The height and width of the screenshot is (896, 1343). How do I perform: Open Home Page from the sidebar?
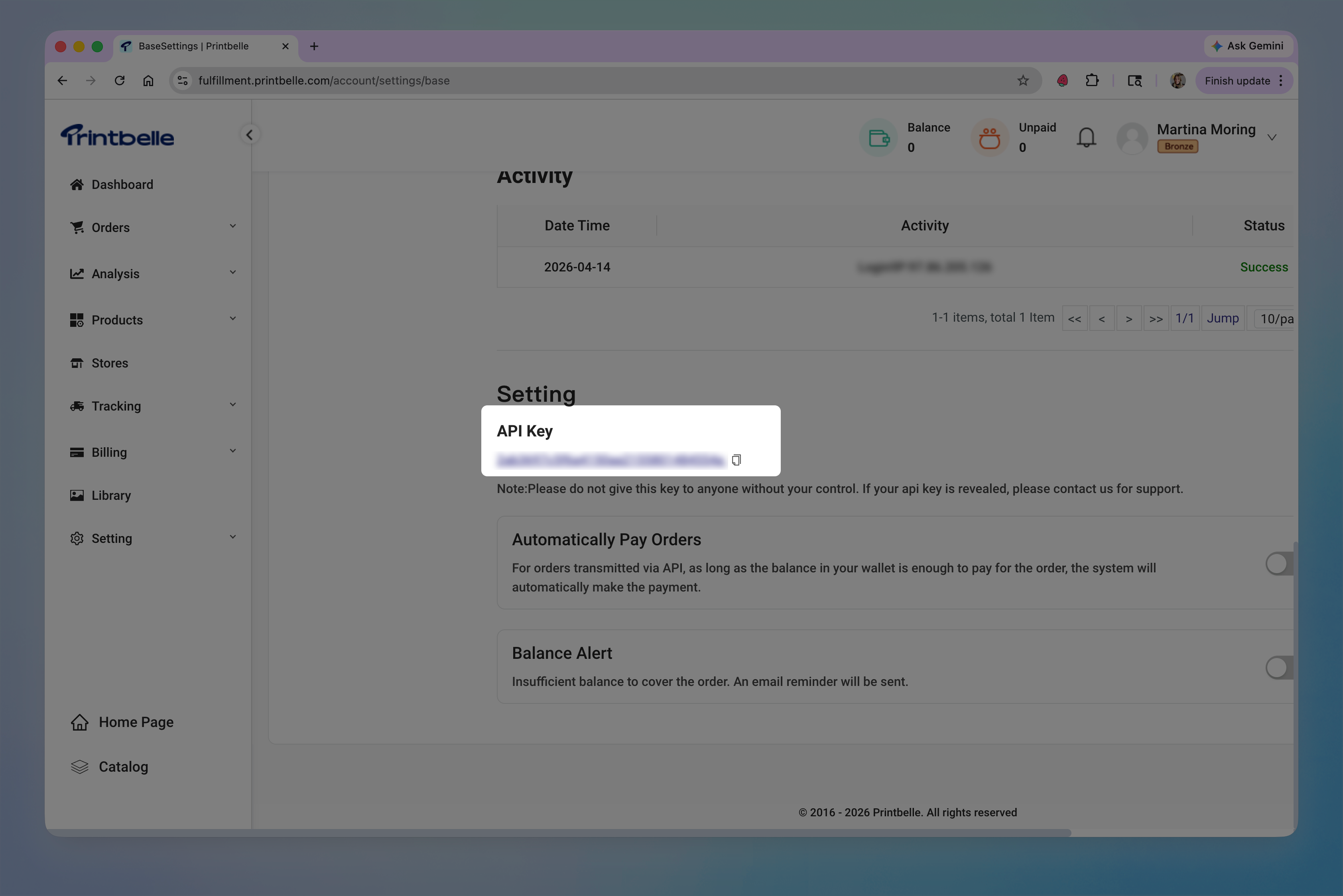[136, 722]
